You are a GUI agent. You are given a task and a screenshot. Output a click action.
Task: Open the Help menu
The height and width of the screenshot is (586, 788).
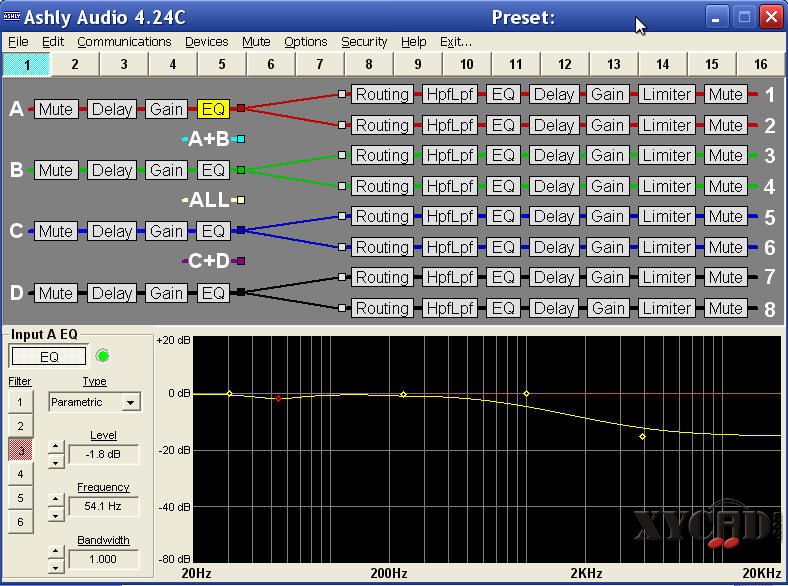[414, 42]
